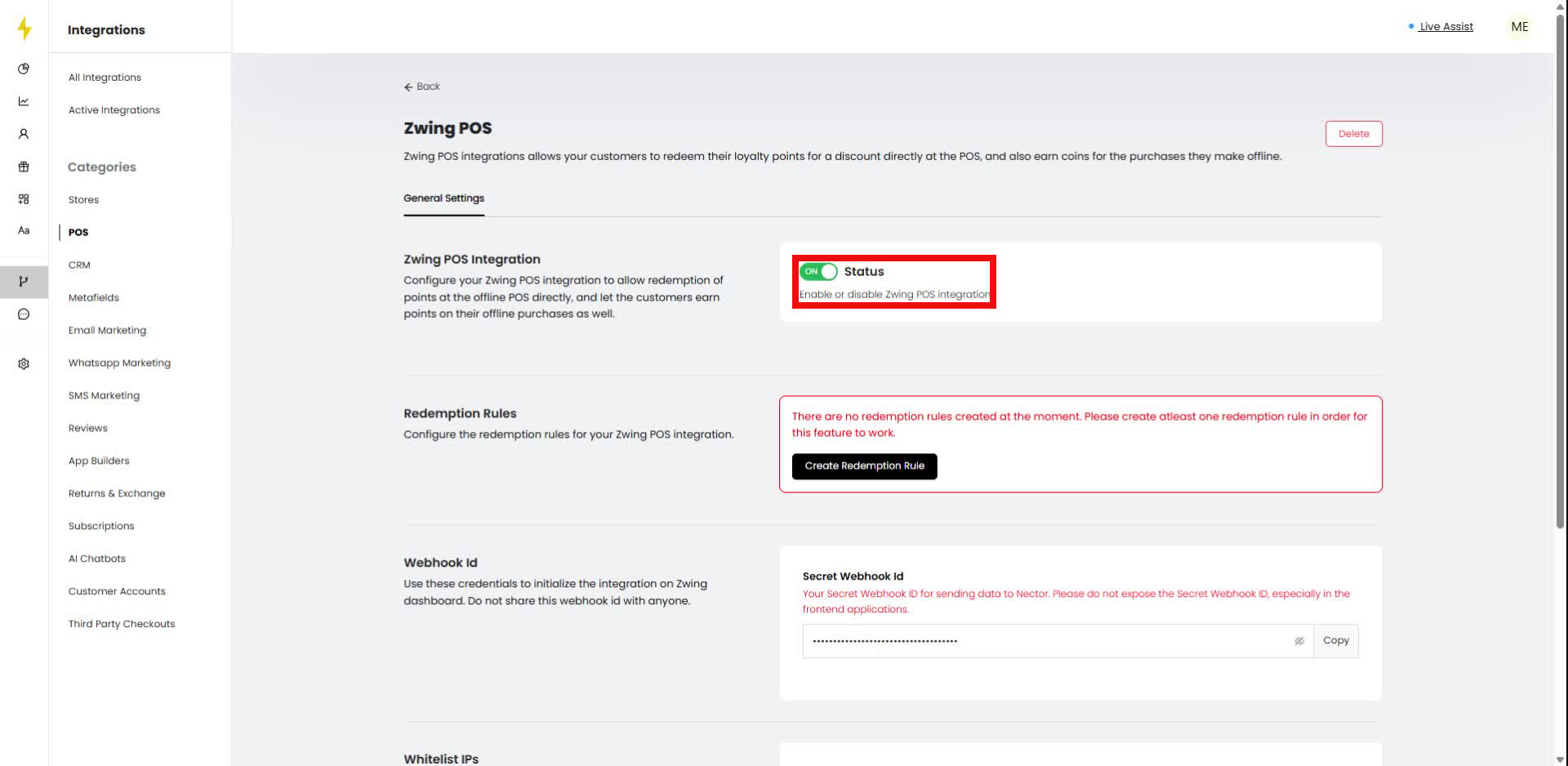Viewport: 1568px width, 766px height.
Task: Open the settings gear icon
Action: tap(24, 363)
